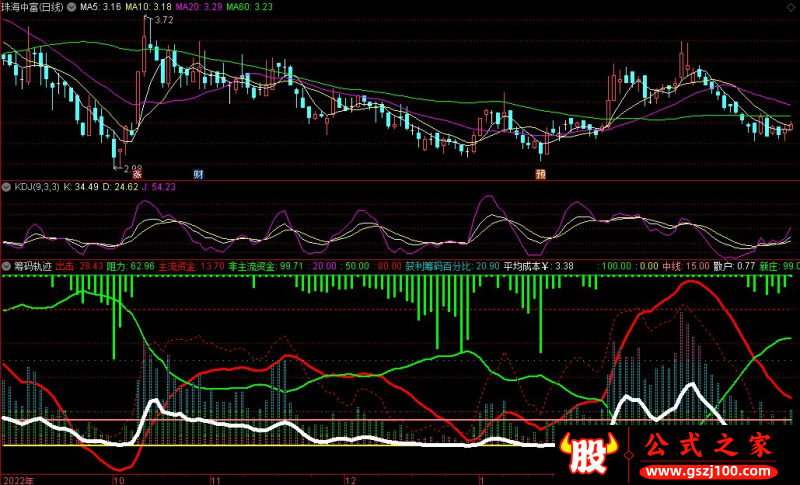Click the 平均成本¥: 3.38 value
This screenshot has height=485, width=800.
(539, 266)
